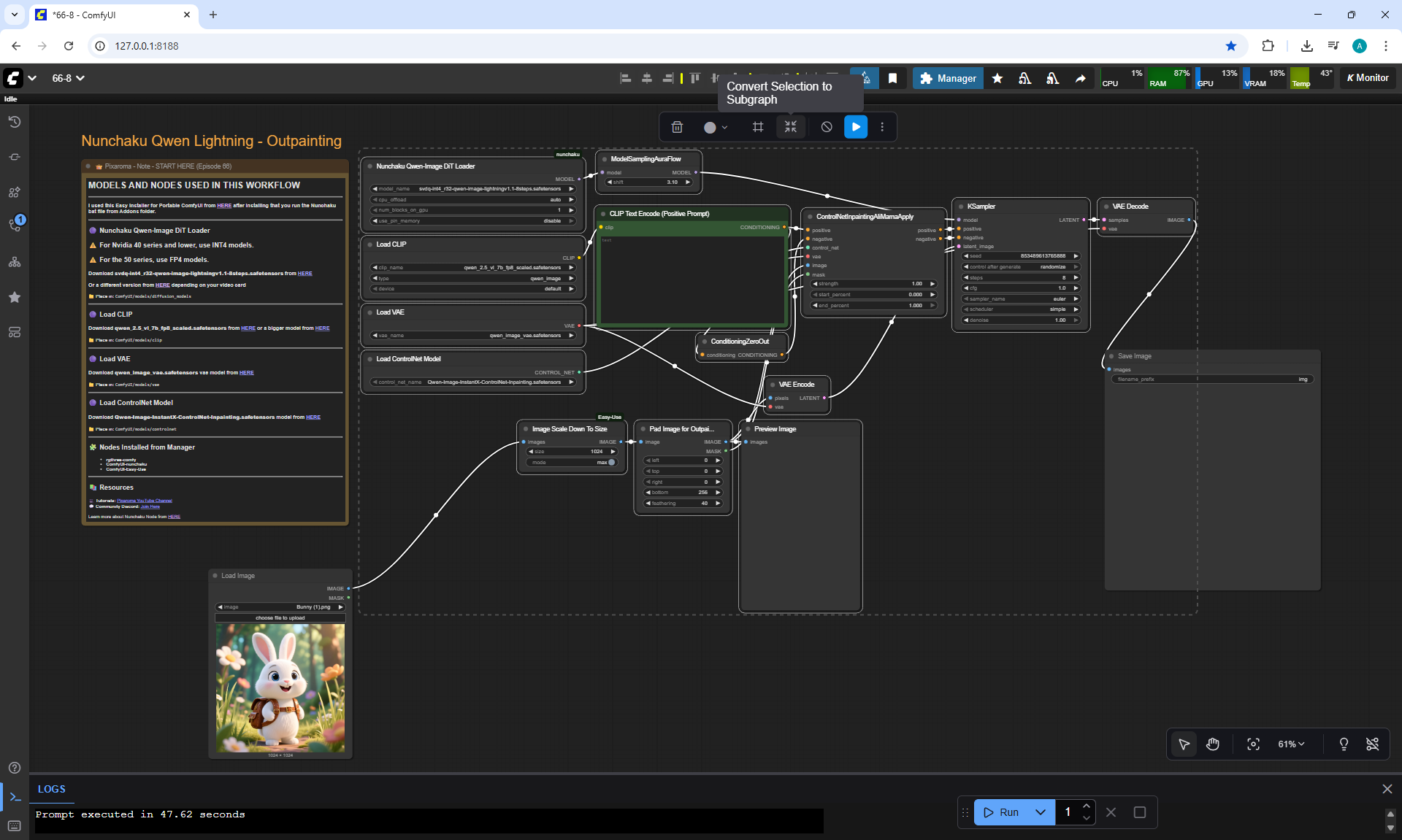The width and height of the screenshot is (1402, 840).
Task: Click the Manager button
Action: point(948,78)
